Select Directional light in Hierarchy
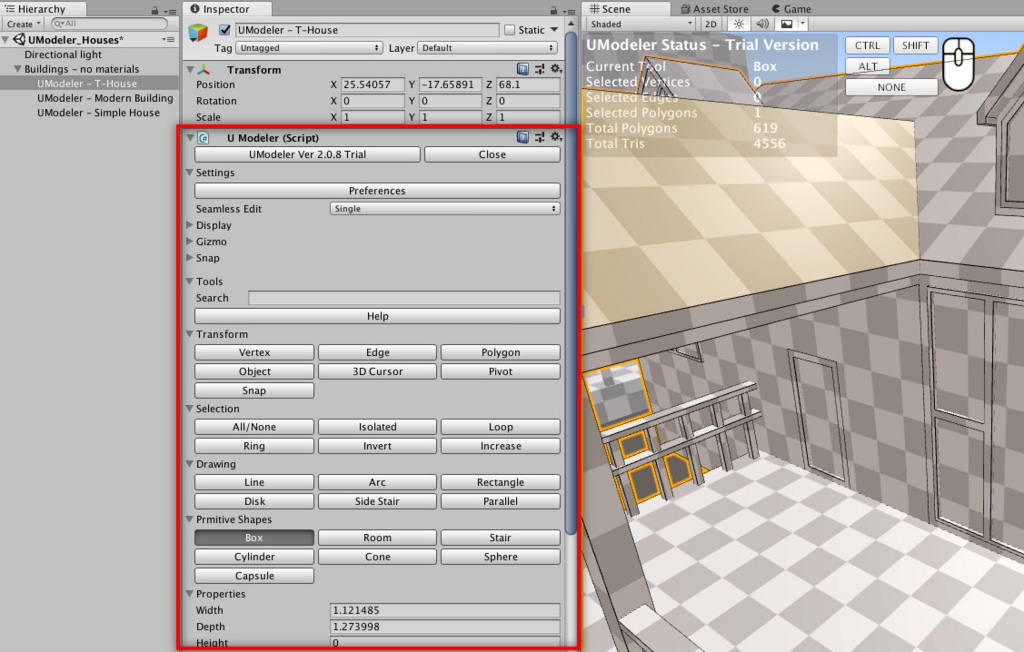The image size is (1024, 652). coord(63,55)
